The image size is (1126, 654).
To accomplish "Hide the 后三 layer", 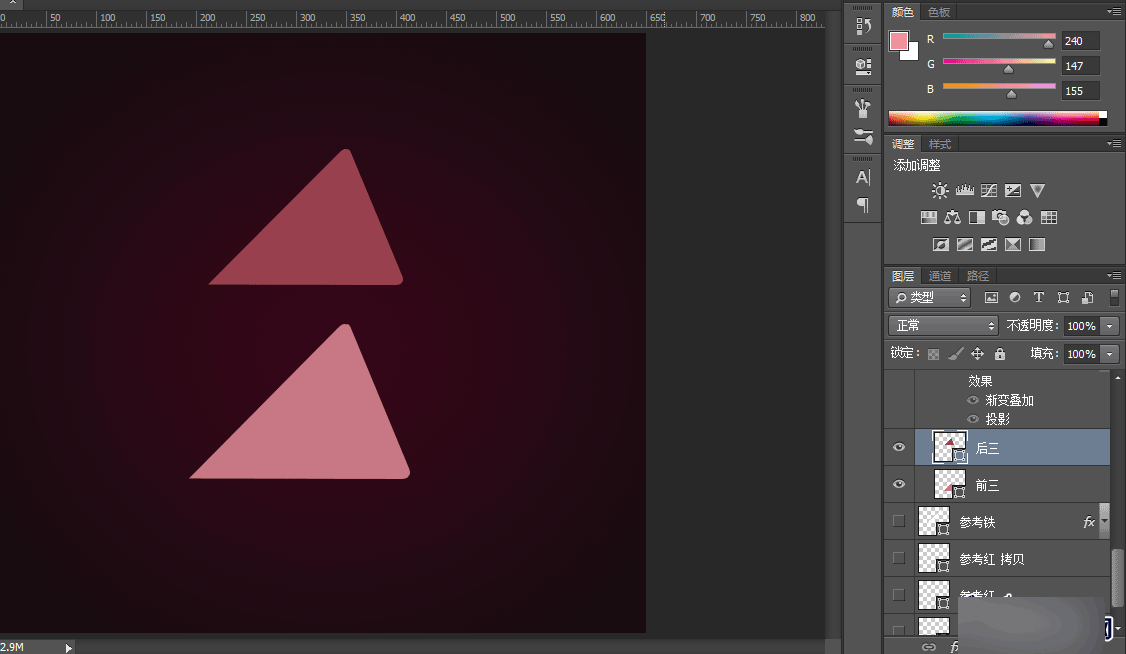I will 899,447.
